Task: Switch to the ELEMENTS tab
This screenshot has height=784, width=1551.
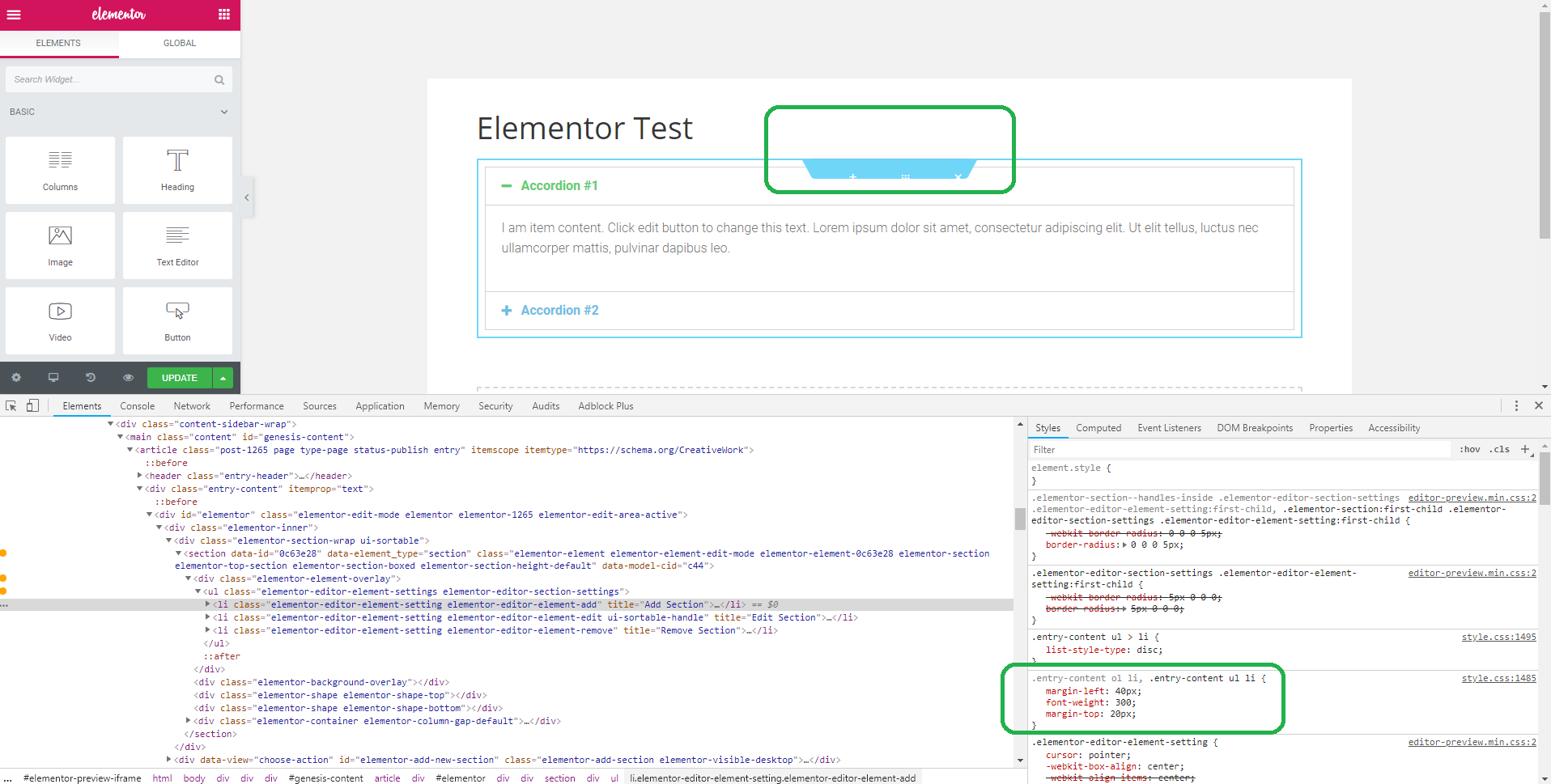Action: (58, 44)
